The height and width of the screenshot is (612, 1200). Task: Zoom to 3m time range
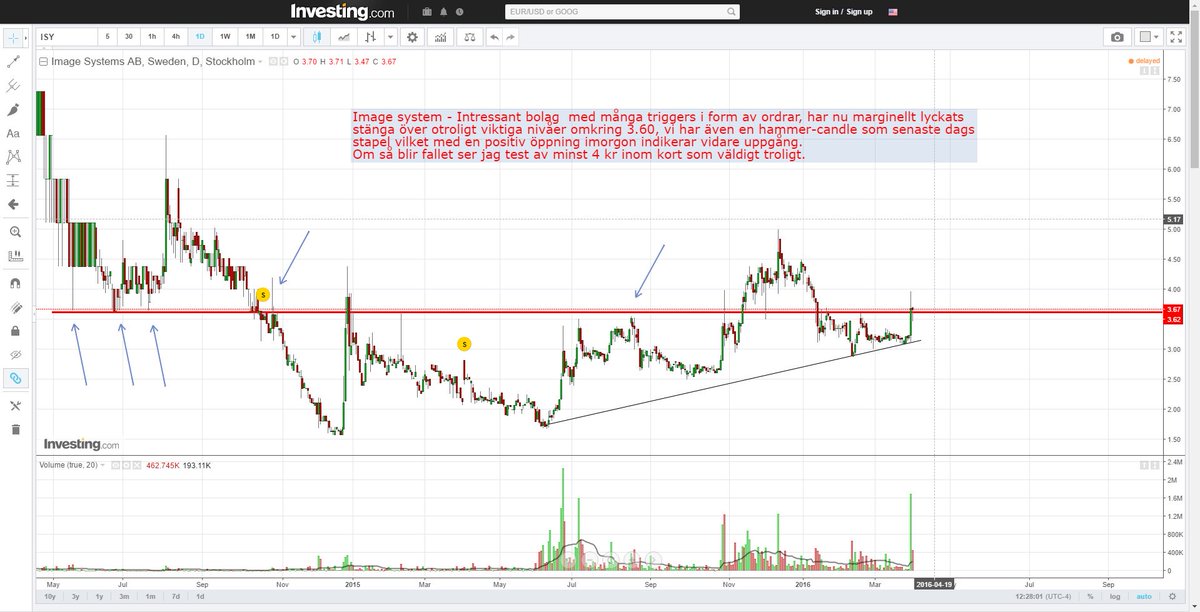(123, 596)
